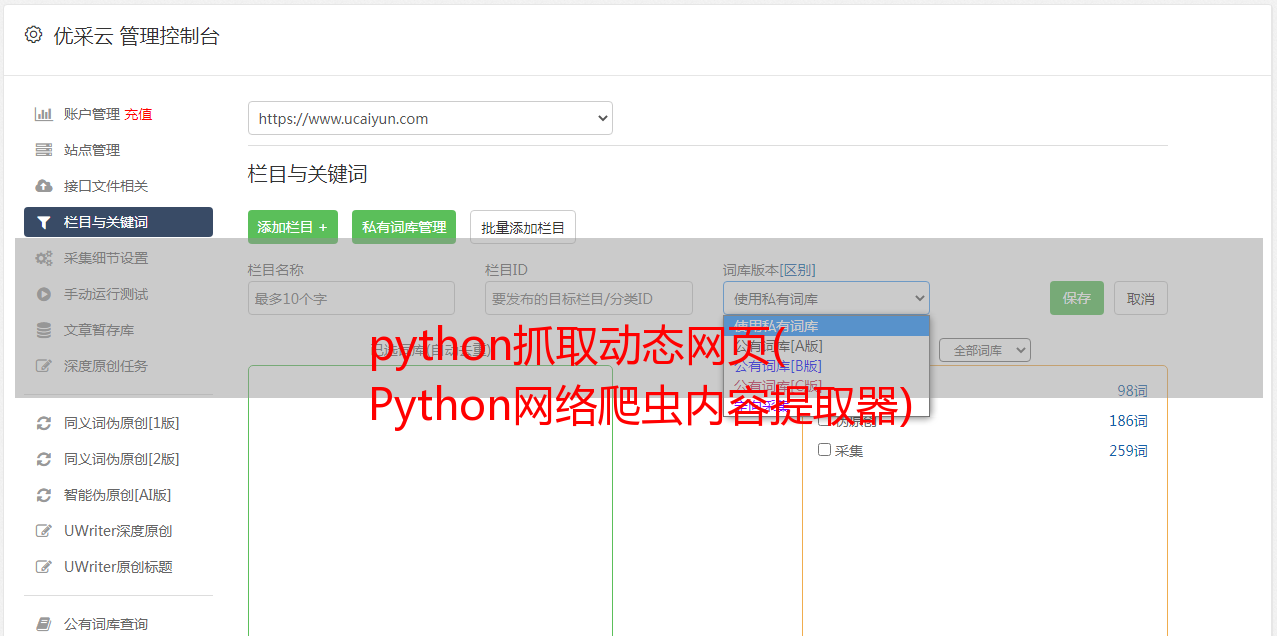This screenshot has height=636, width=1277.
Task: Click the bar chart icon for 账户管理
Action: tap(43, 114)
